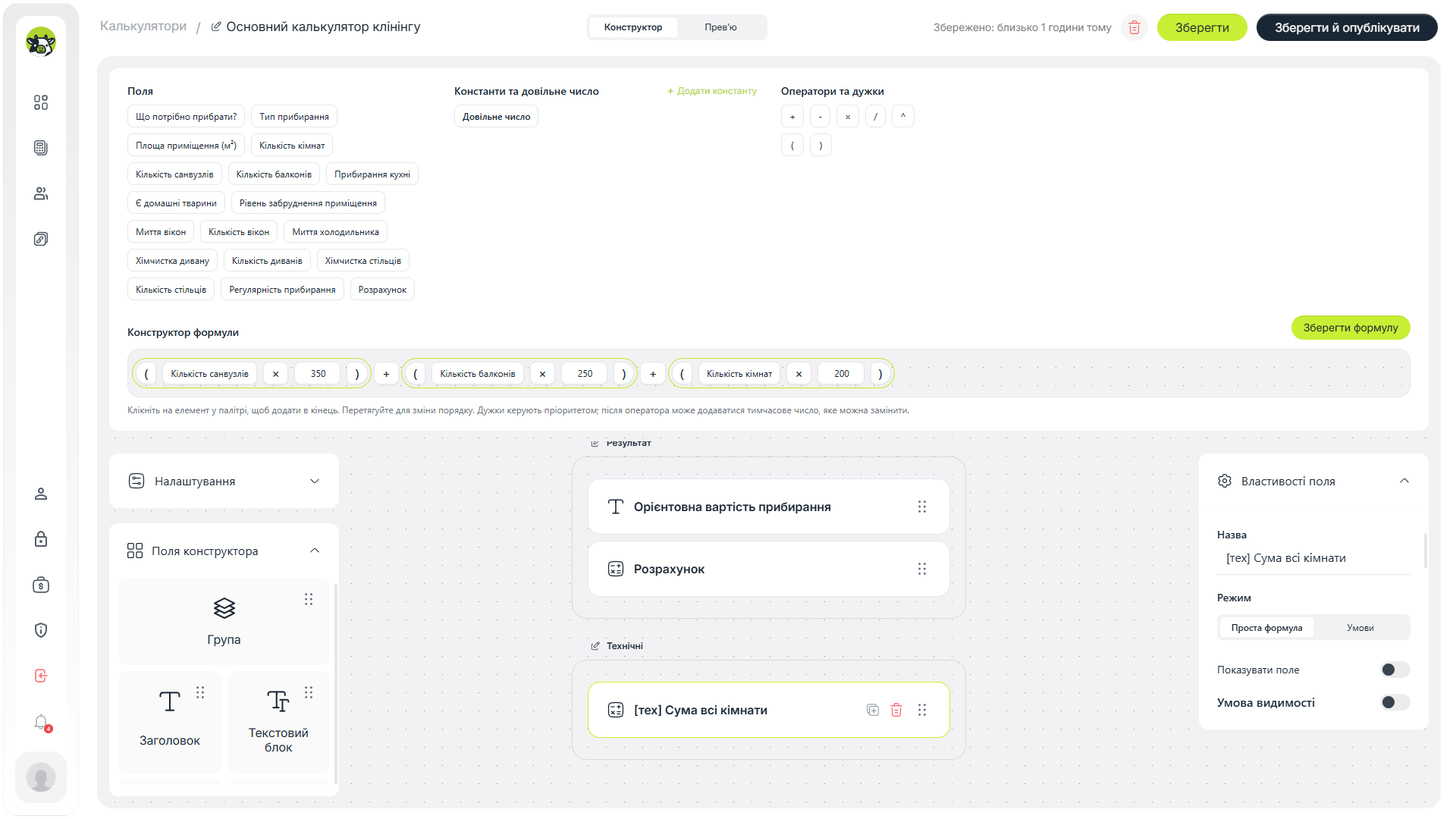Click the user avatar at sidebar bottom
Screen dimensions: 1456x819
pos(41,777)
